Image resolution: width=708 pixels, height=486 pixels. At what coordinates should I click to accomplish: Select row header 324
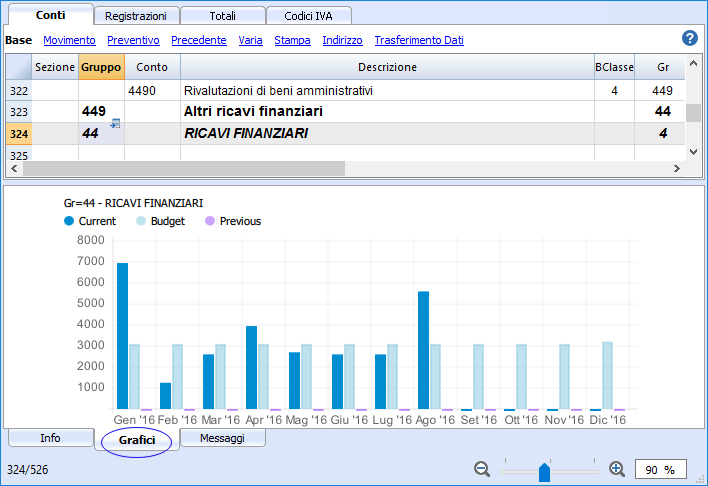(x=19, y=134)
